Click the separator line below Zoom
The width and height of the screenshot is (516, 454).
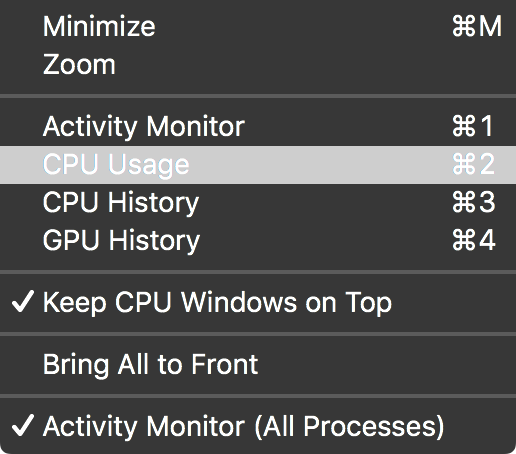pyautogui.click(x=258, y=96)
